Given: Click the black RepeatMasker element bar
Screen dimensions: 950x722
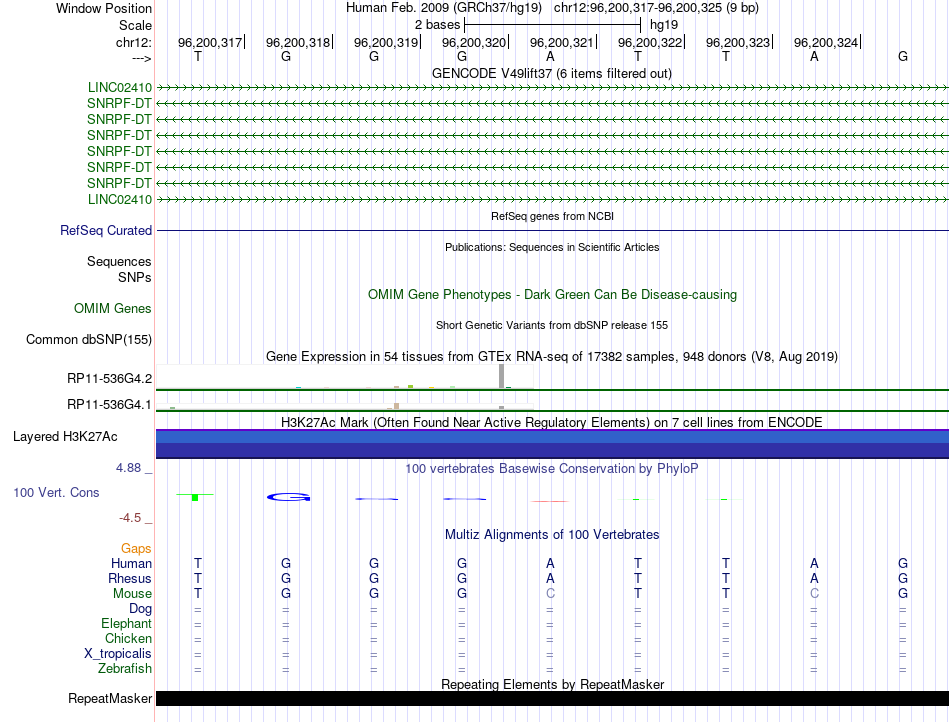Looking at the screenshot, I should pyautogui.click(x=552, y=698).
